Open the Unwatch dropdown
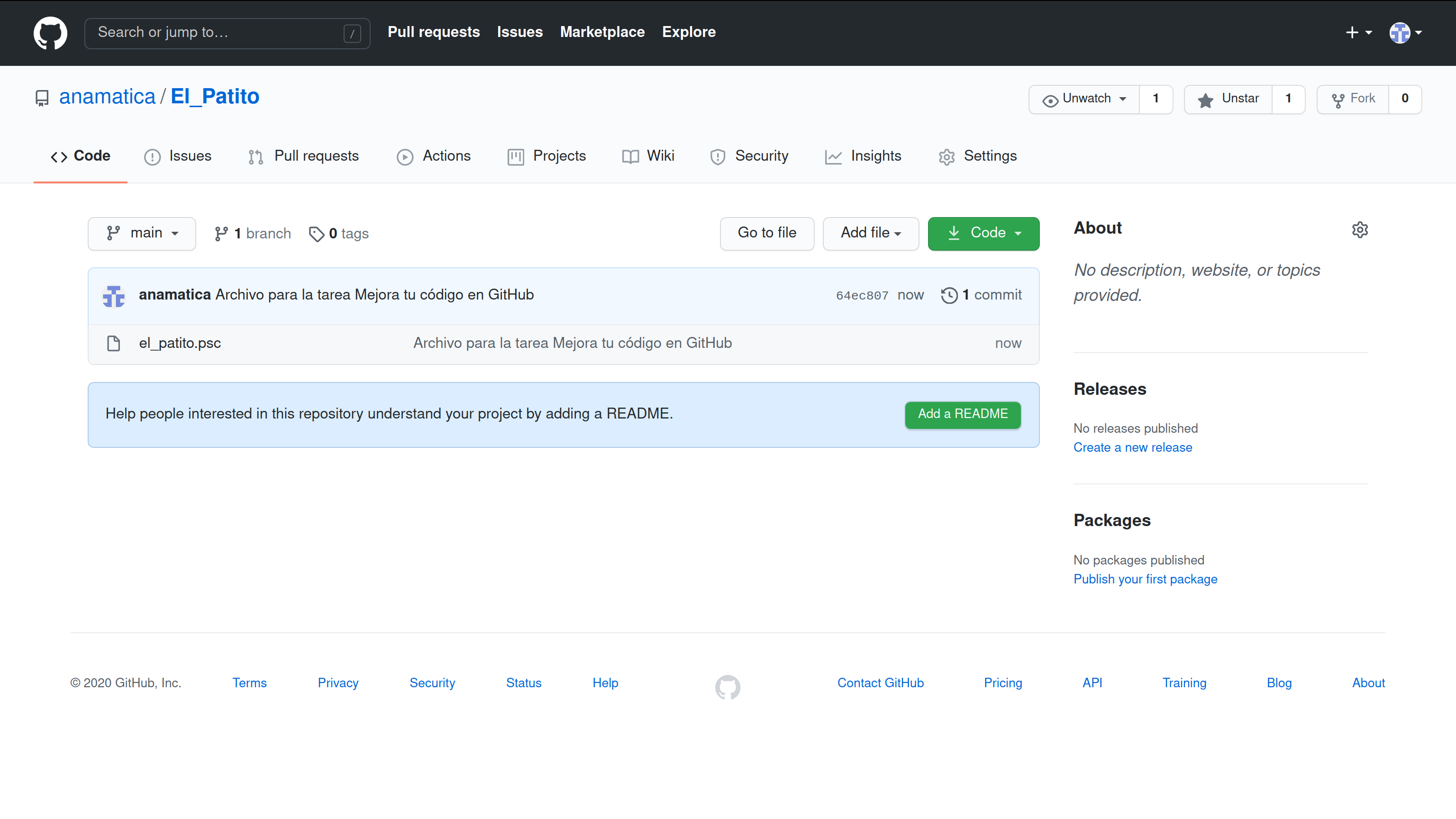 [x=1084, y=99]
